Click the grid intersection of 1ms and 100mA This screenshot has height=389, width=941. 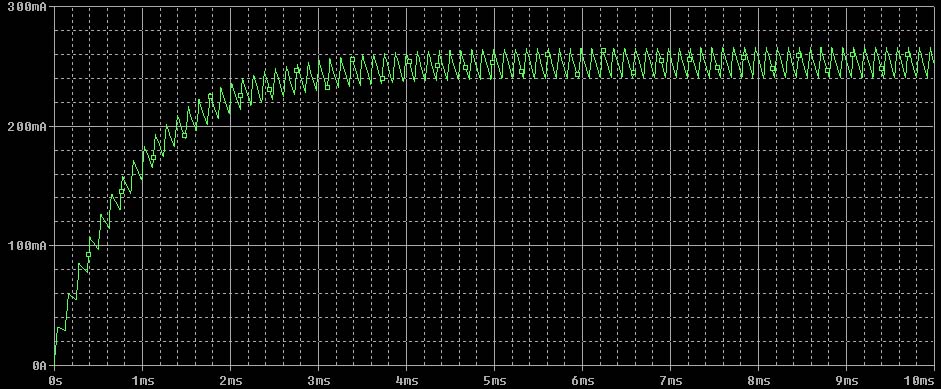pos(142,246)
